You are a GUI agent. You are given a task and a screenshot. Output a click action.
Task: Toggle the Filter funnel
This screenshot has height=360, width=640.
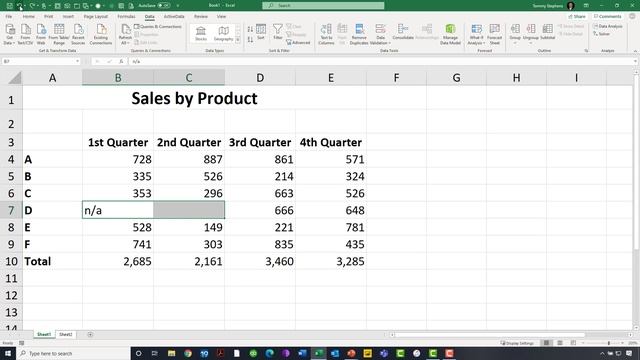[278, 32]
